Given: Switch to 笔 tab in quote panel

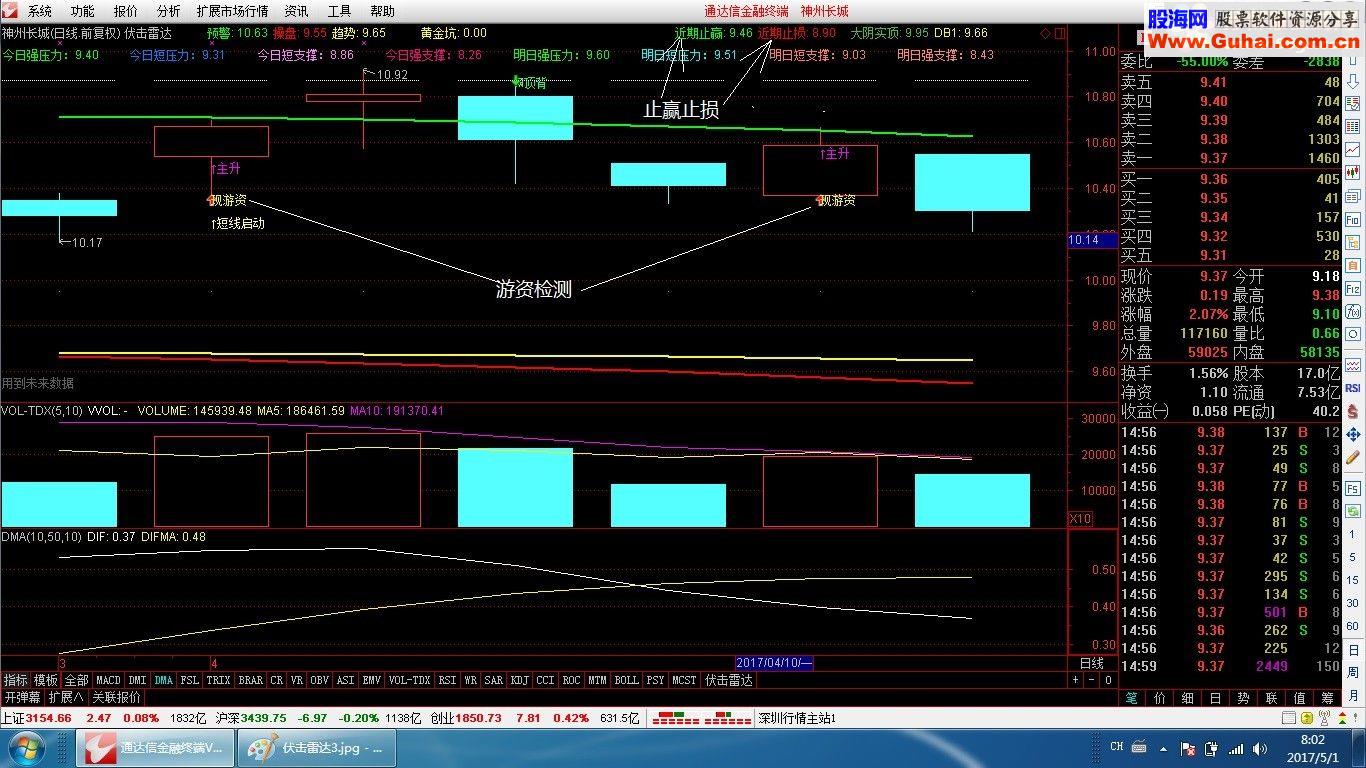Looking at the screenshot, I should point(1132,698).
